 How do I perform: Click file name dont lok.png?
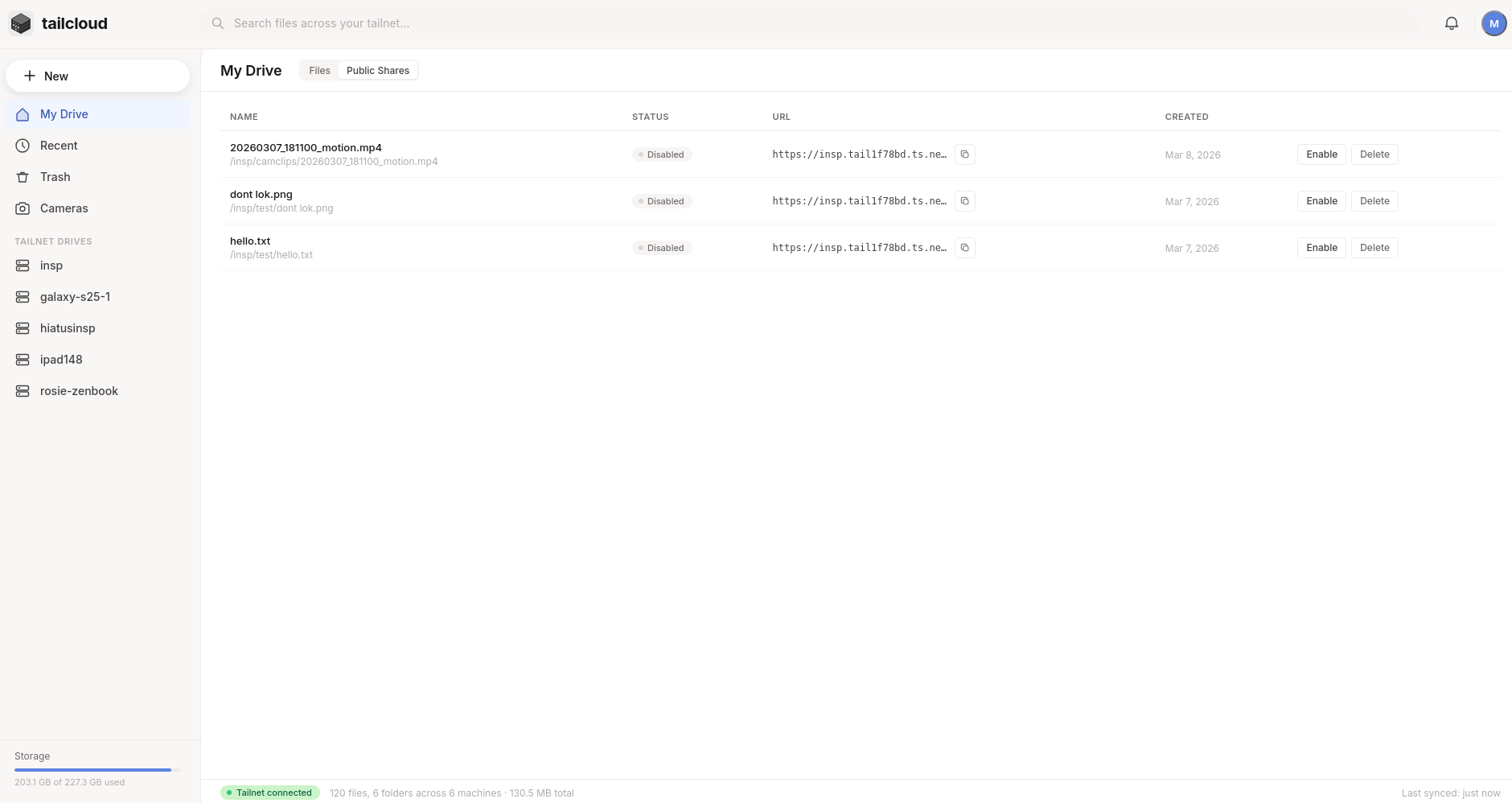coord(261,195)
